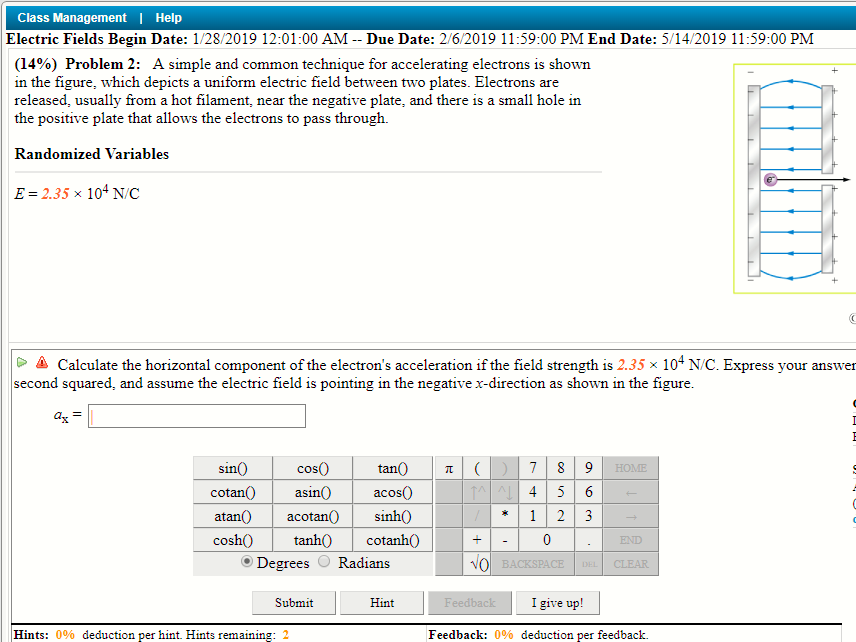Click the red warning triangle icon
Image resolution: width=856 pixels, height=642 pixels.
pos(40,364)
